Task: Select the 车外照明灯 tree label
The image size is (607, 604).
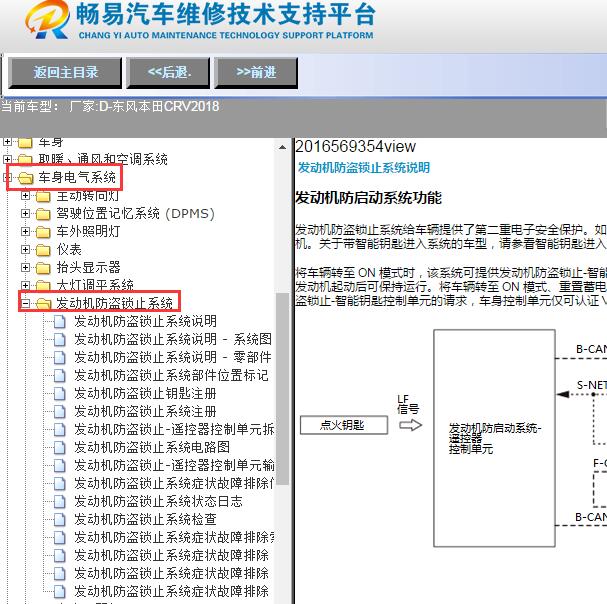Action: [88, 232]
